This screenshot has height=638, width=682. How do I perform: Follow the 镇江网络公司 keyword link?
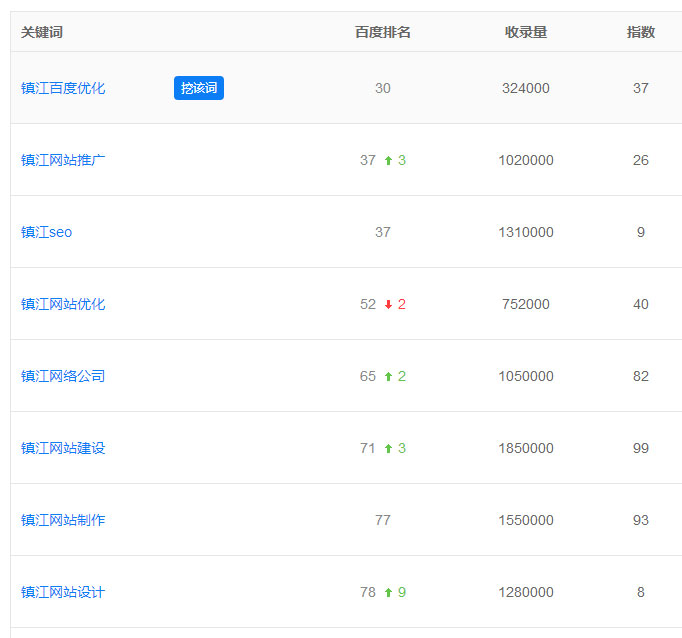63,376
